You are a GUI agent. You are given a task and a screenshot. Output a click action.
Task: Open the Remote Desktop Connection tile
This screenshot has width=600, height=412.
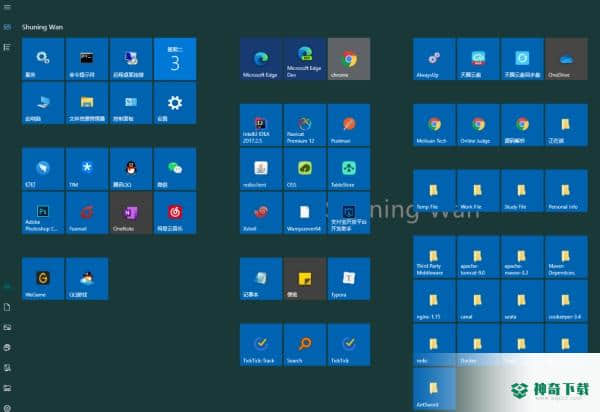(131, 59)
